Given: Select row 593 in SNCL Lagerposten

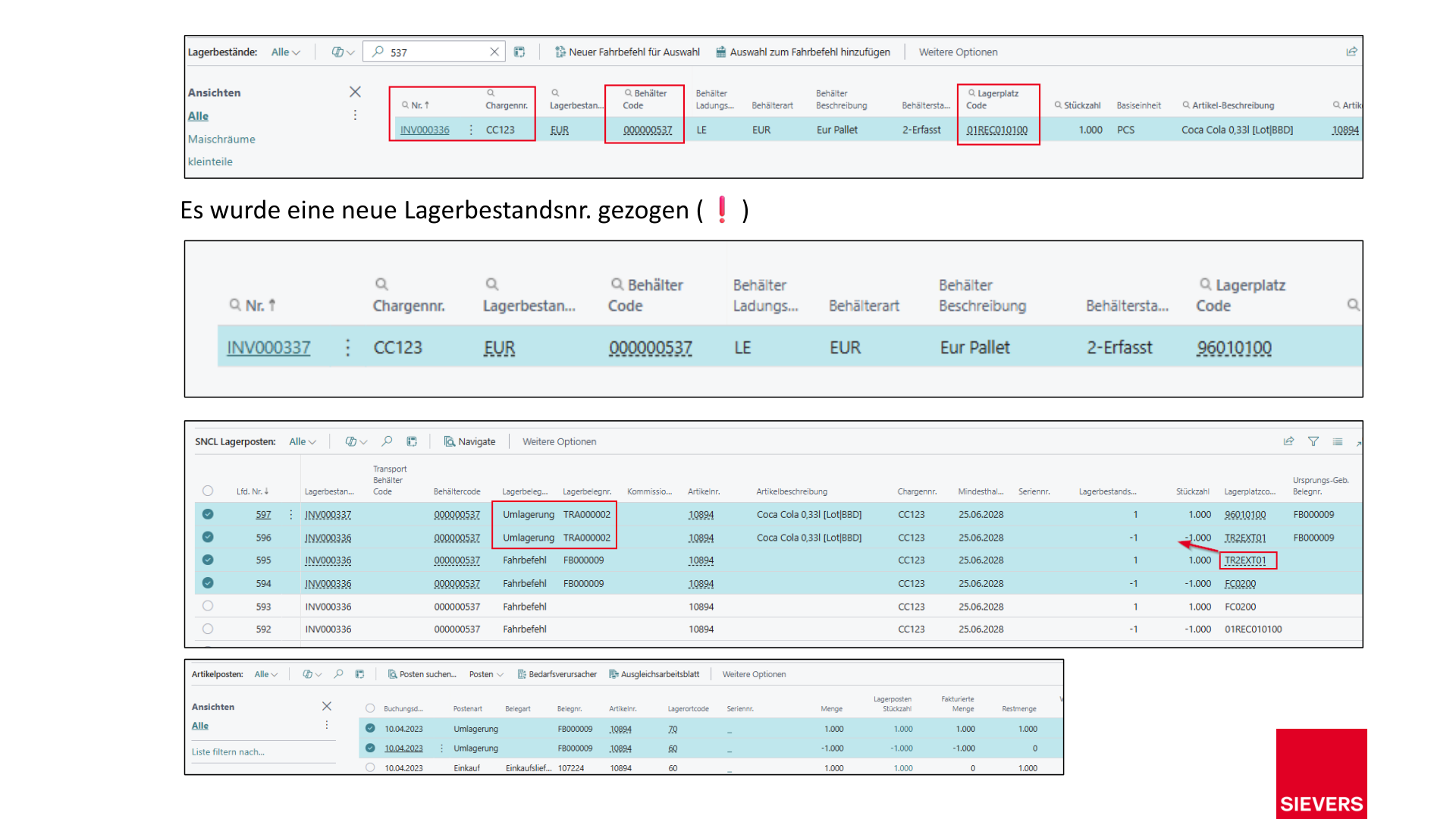Looking at the screenshot, I should coord(208,606).
